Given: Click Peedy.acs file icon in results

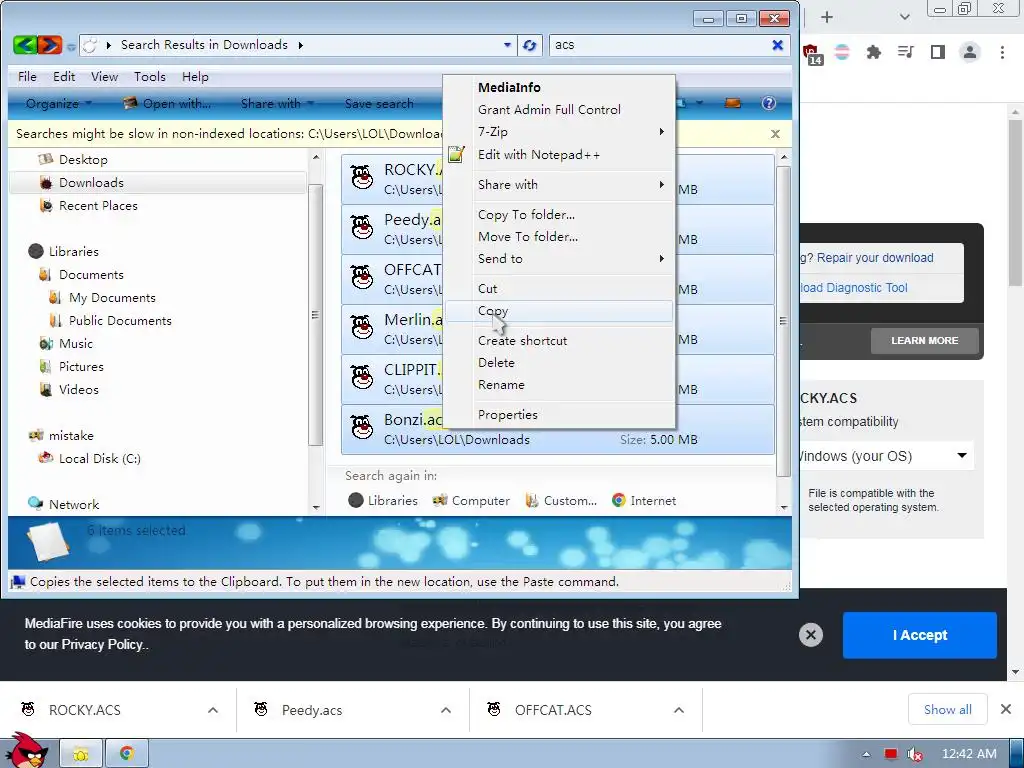Looking at the screenshot, I should click(x=362, y=227).
